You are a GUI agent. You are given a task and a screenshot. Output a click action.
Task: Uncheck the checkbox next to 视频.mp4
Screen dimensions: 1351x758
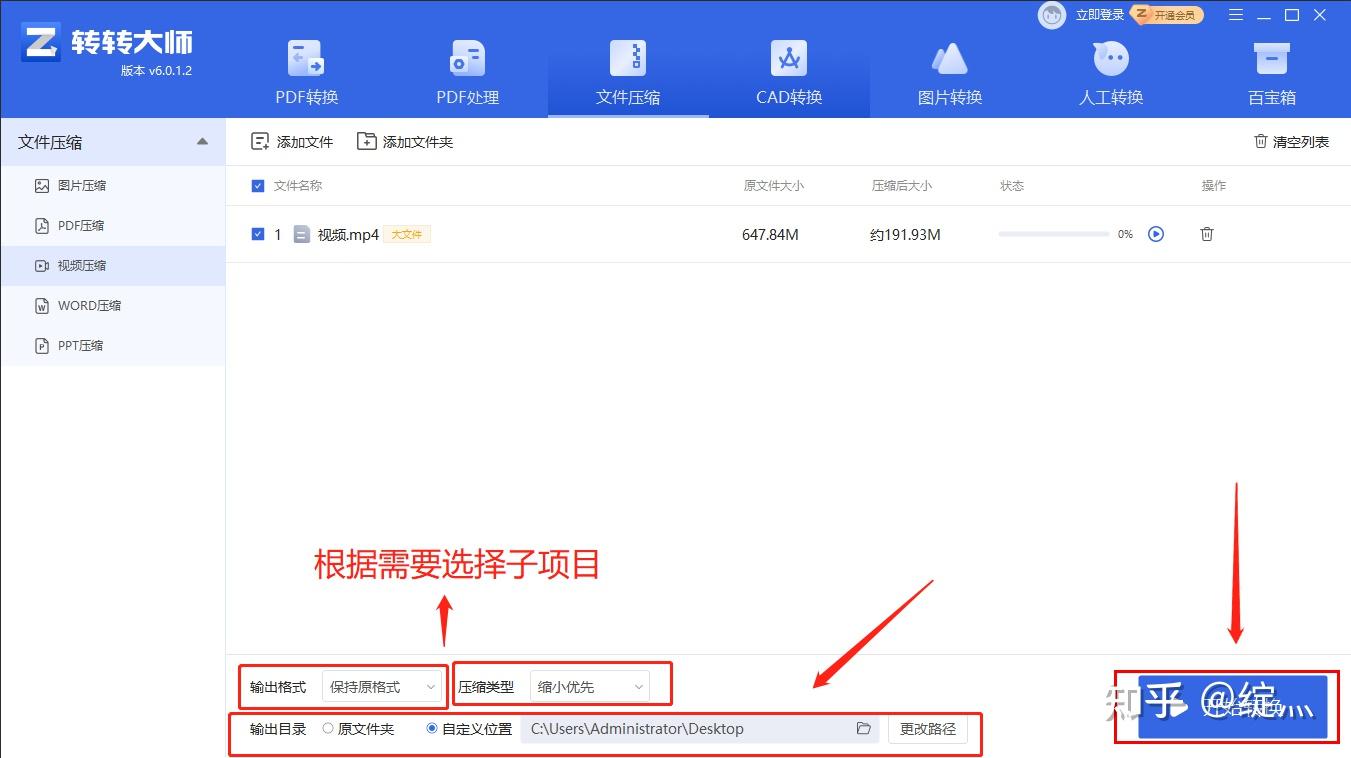[x=257, y=234]
